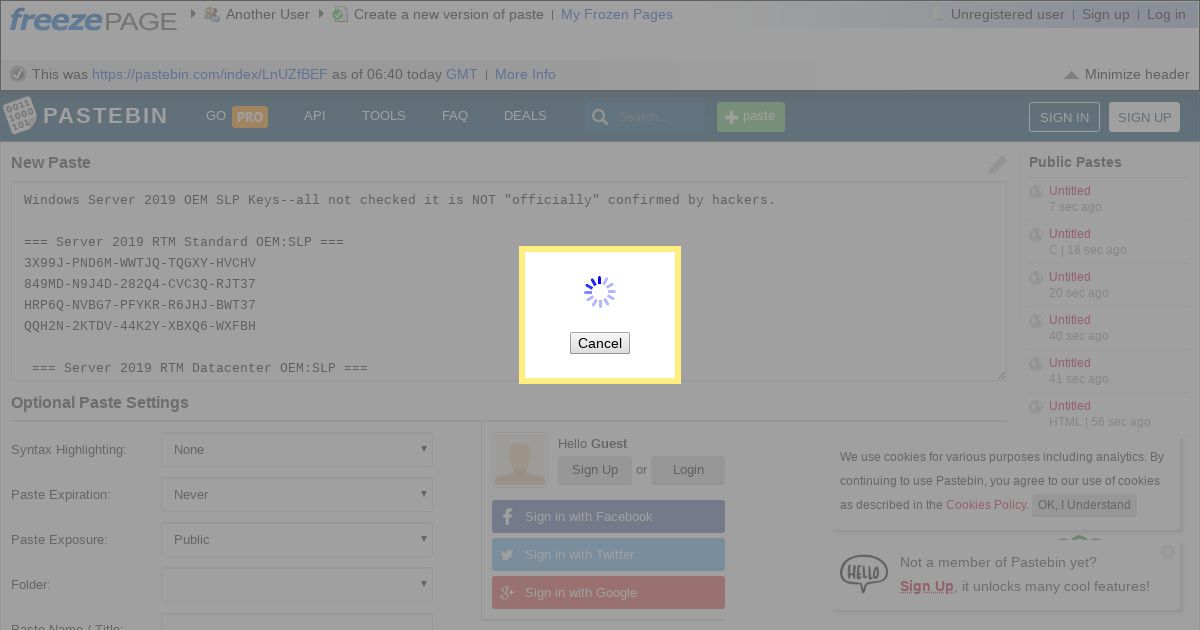
Task: Click the Unregistered user label
Action: tap(1007, 14)
